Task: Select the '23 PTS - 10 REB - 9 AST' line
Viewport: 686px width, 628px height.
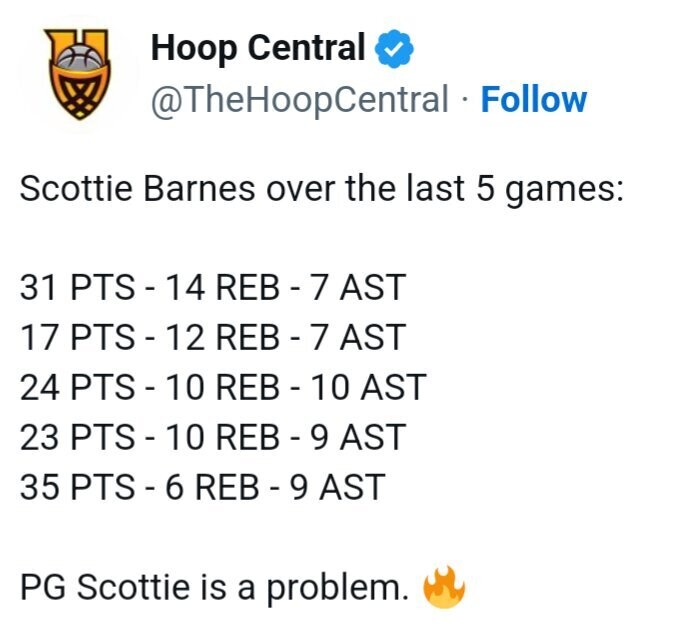Action: coord(212,437)
